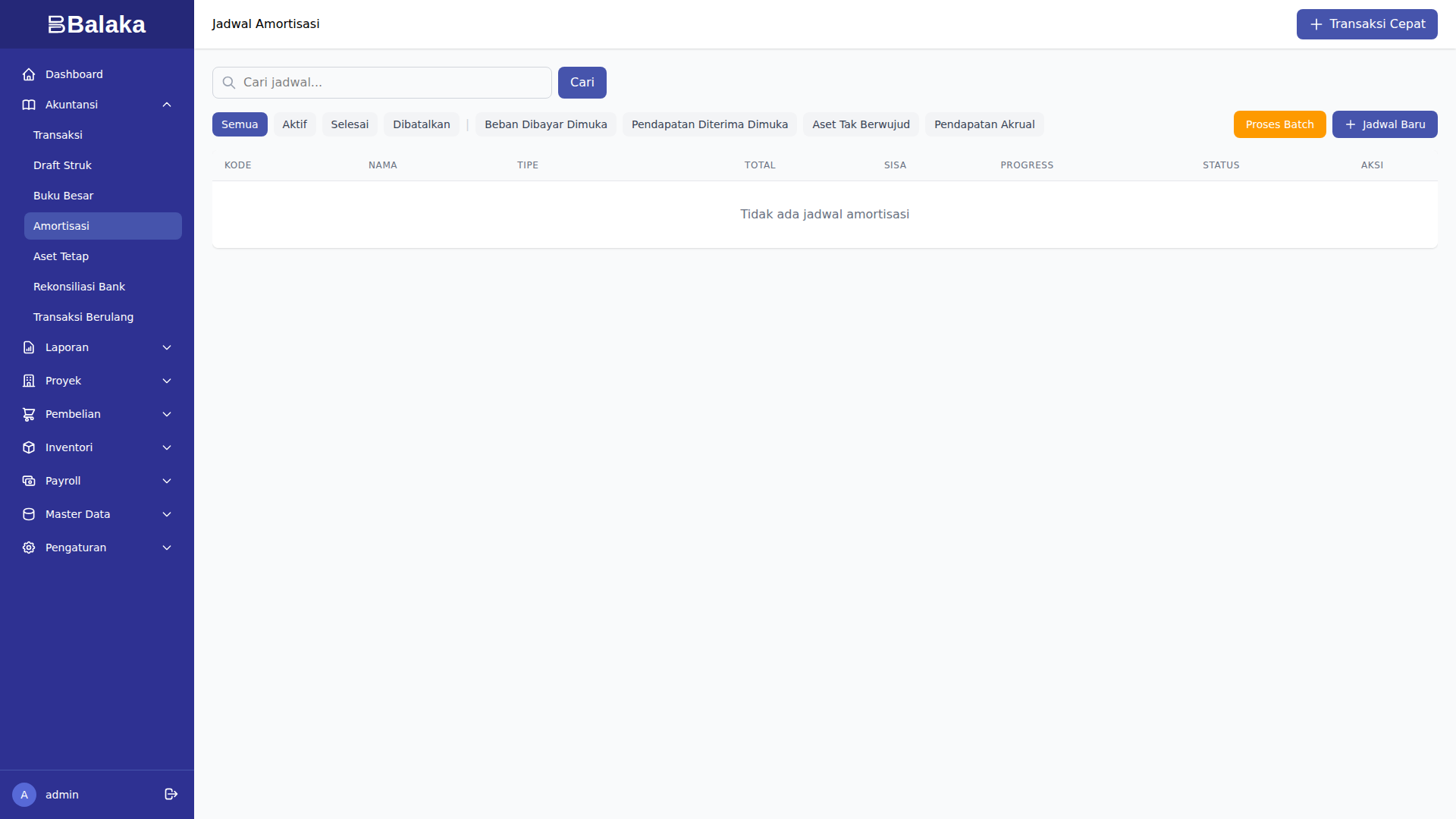Click the admin avatar circle
The height and width of the screenshot is (819, 1456).
tap(24, 794)
